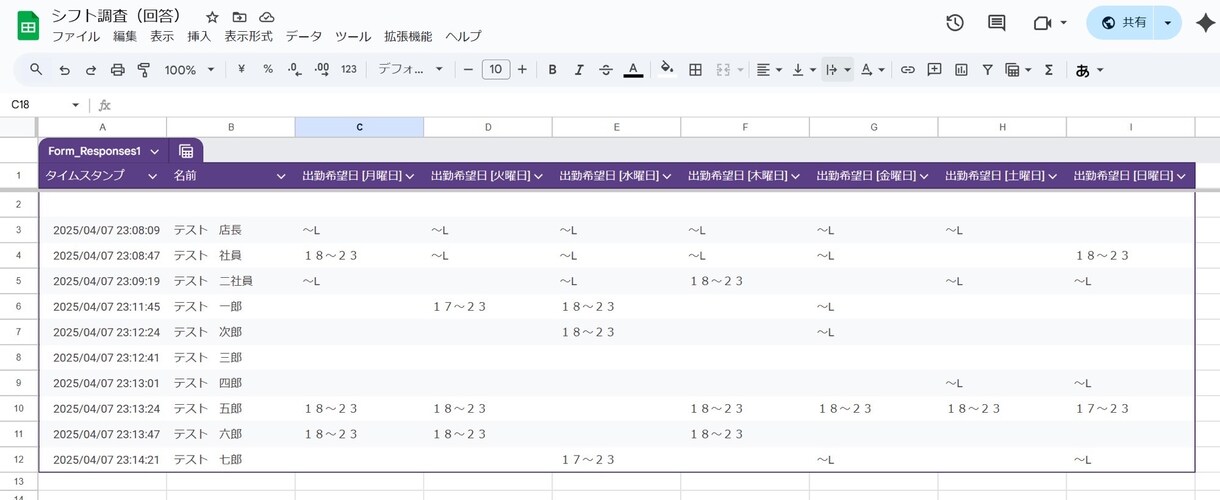Open Gemini sparkle assistant
The width and height of the screenshot is (1220, 500).
pos(1204,24)
